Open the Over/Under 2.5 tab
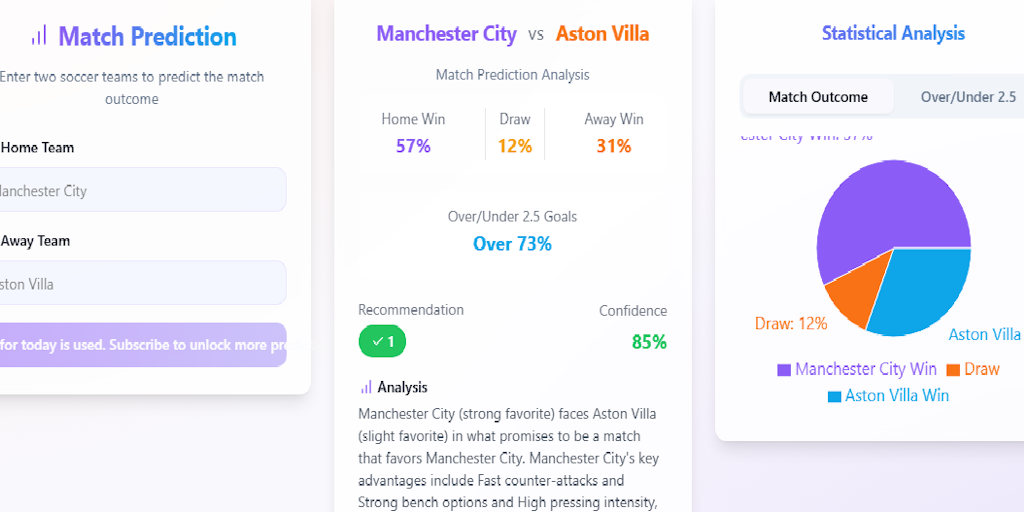Viewport: 1024px width, 512px height. [x=968, y=97]
